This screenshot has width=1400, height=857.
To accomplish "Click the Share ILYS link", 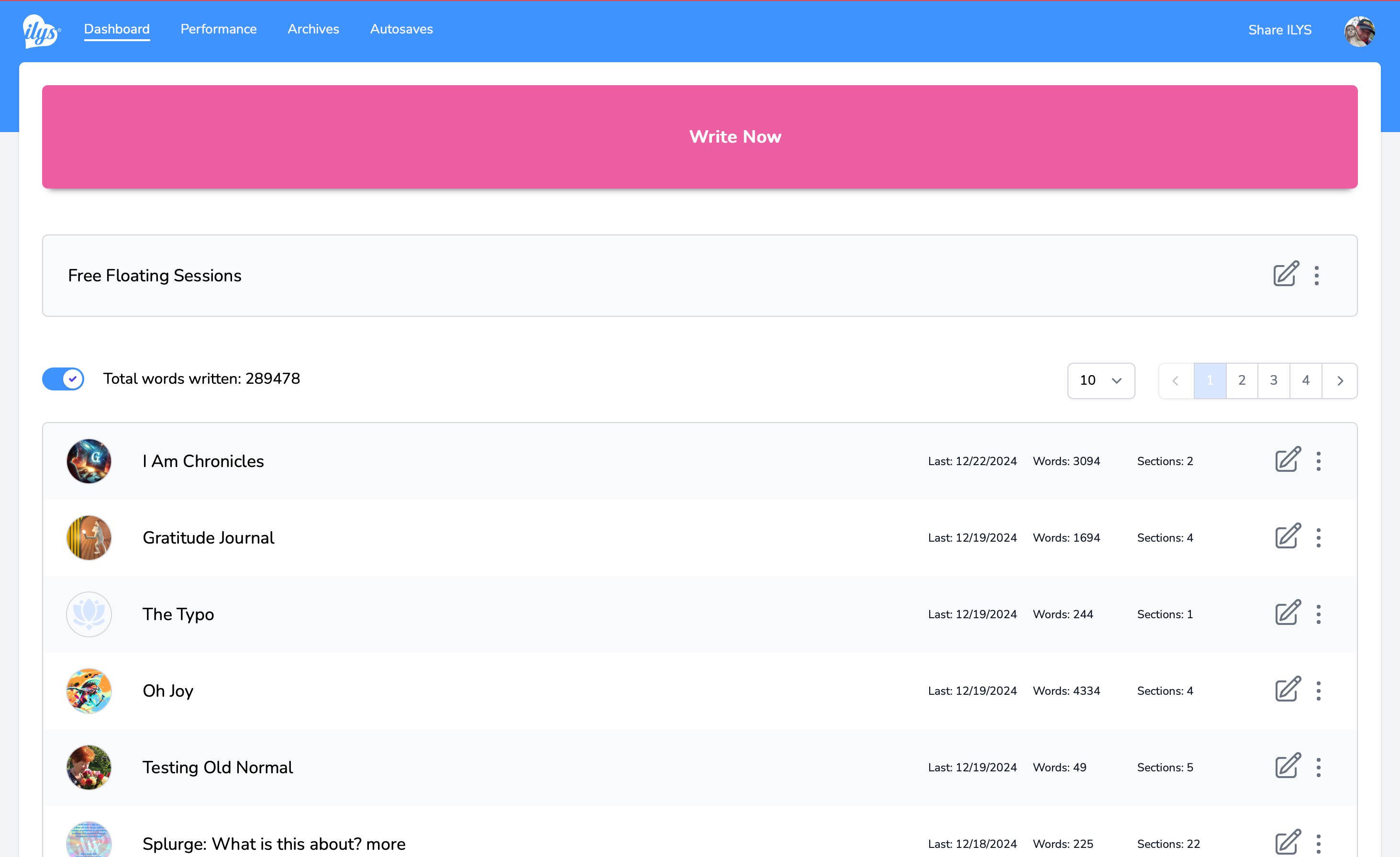I will tap(1279, 30).
